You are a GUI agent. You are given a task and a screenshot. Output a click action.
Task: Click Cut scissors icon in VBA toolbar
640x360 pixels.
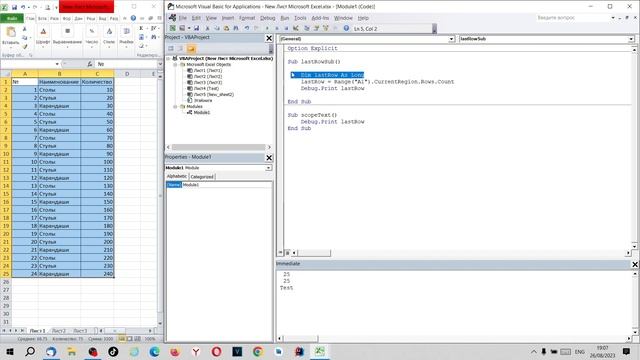click(207, 28)
